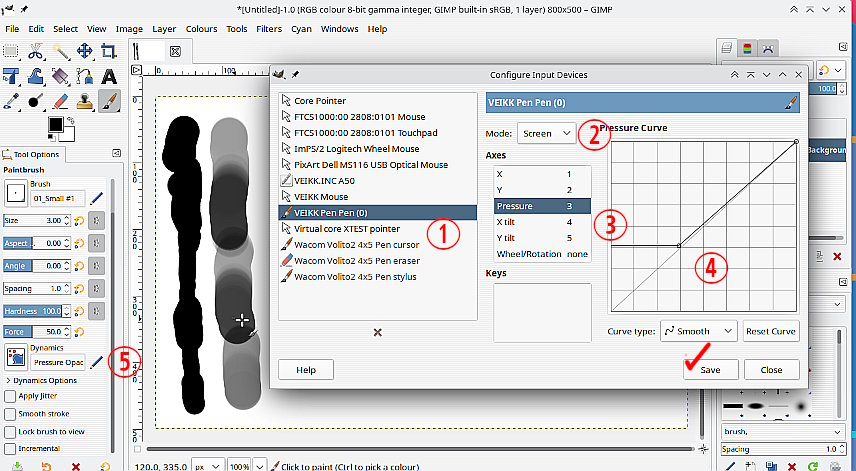Toggle link Hardness to brush native hardness

(x=96, y=311)
